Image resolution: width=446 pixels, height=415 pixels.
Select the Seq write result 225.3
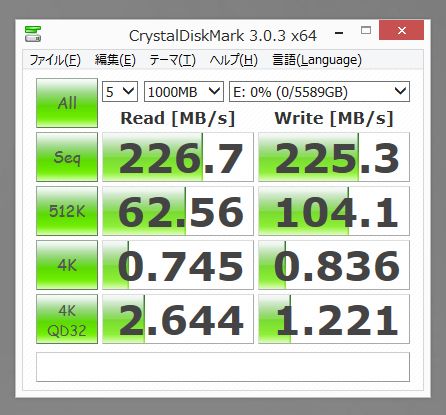334,157
